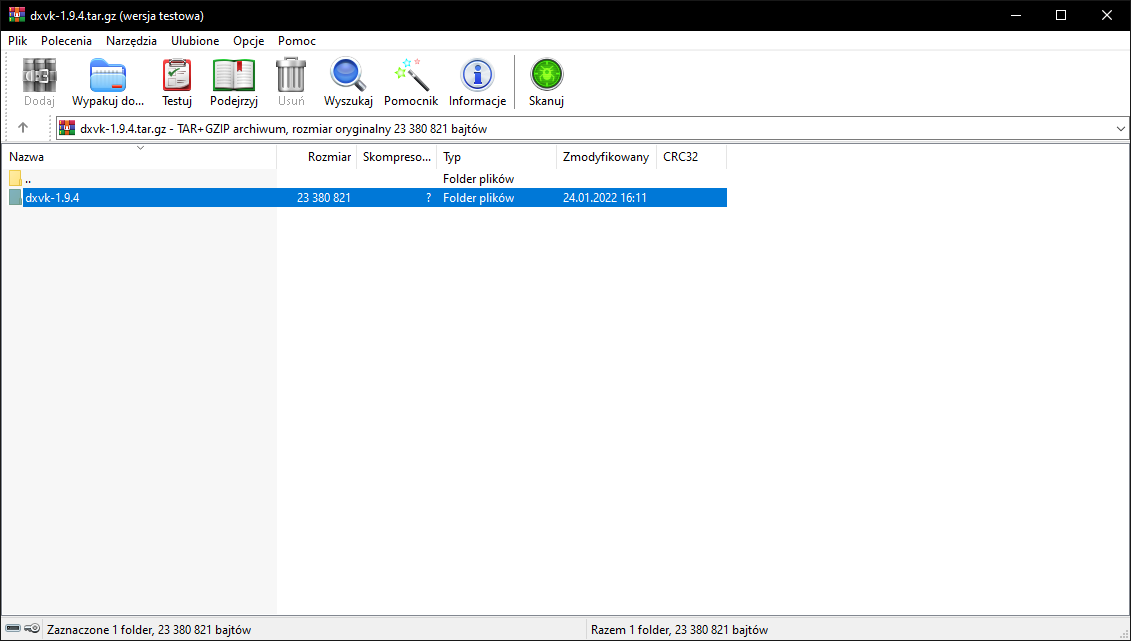
Task: Click date 24.01.2022 16:11 cell
Action: pos(604,198)
